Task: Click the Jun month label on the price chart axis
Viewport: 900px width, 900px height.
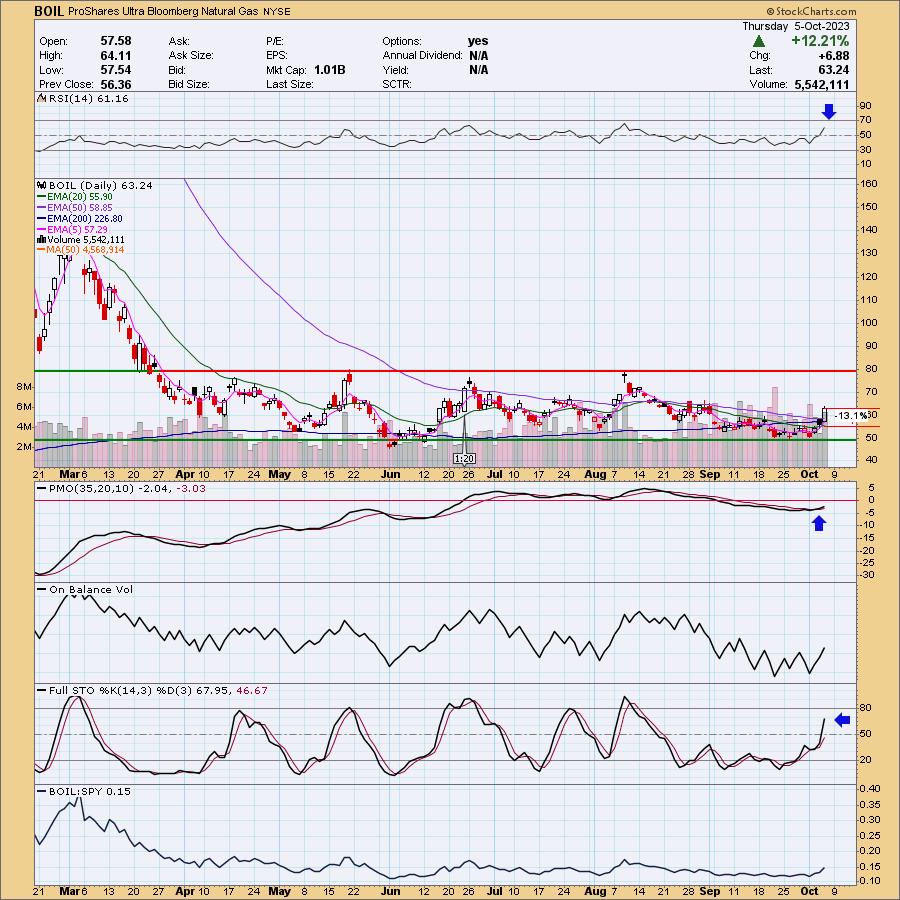Action: (390, 474)
